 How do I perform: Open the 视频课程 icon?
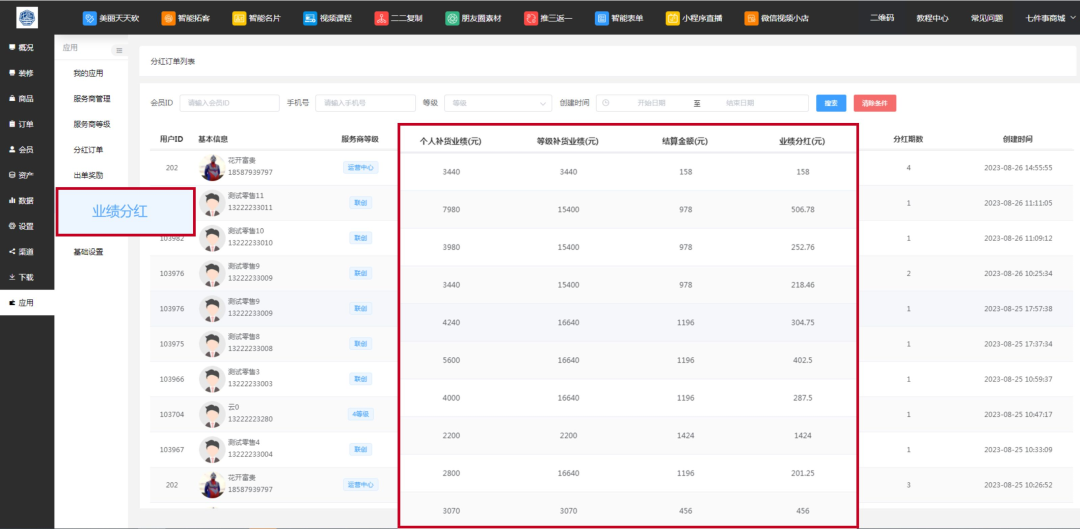pos(310,18)
